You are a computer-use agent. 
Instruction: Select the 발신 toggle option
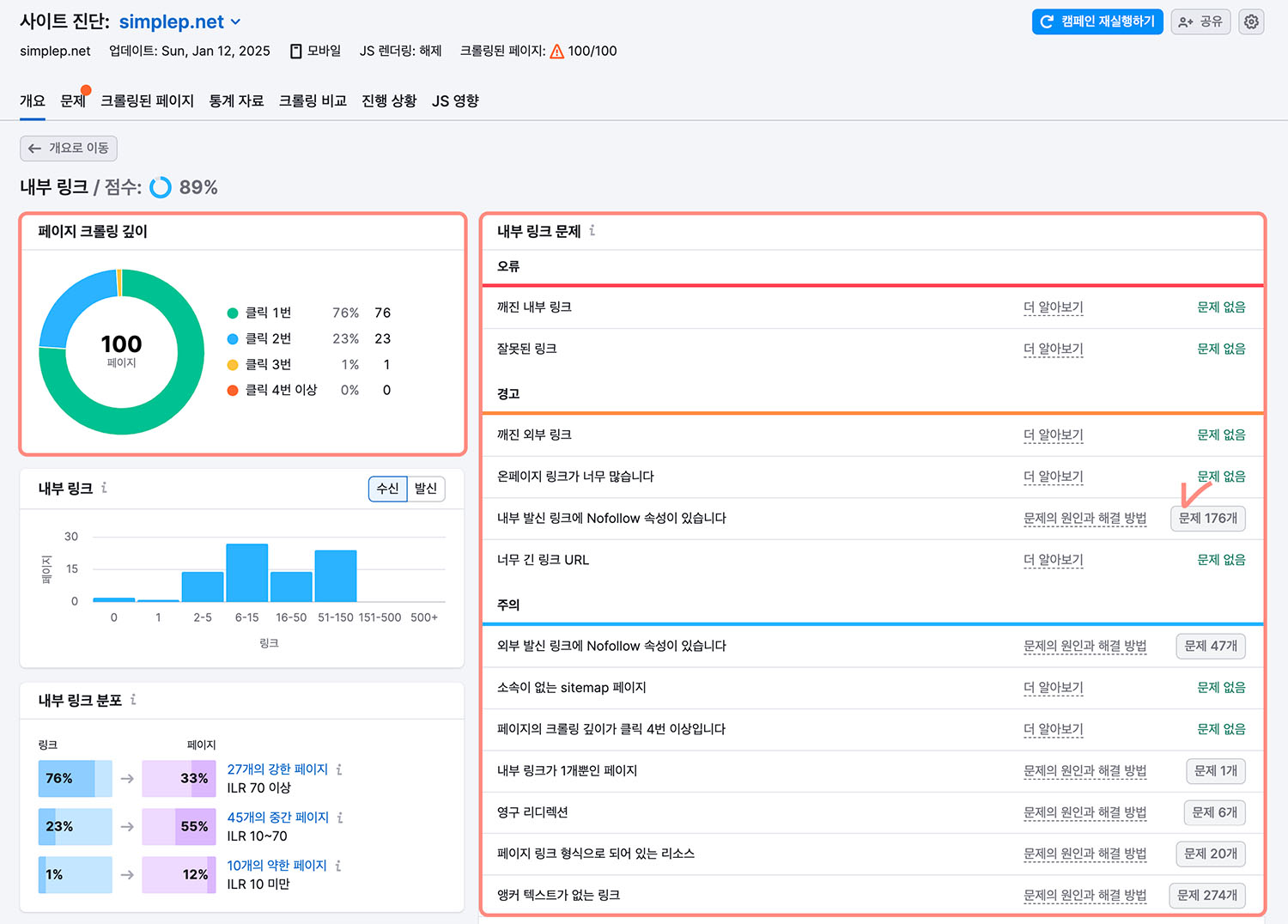coord(426,489)
